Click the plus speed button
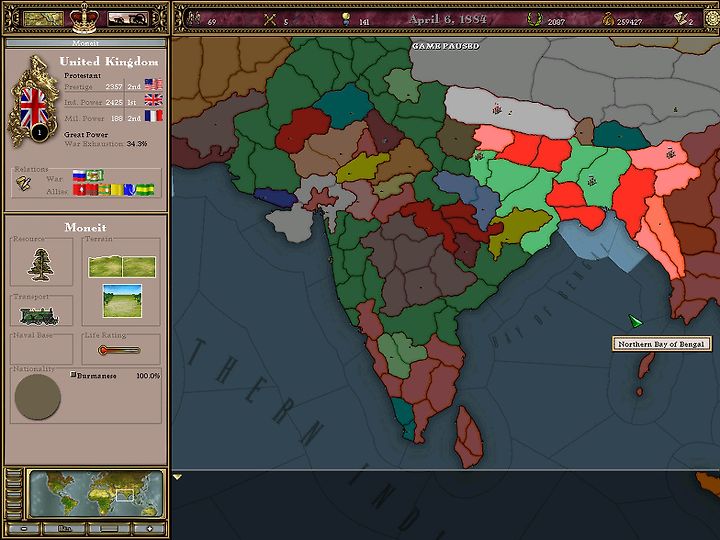The image size is (720, 540). click(149, 529)
